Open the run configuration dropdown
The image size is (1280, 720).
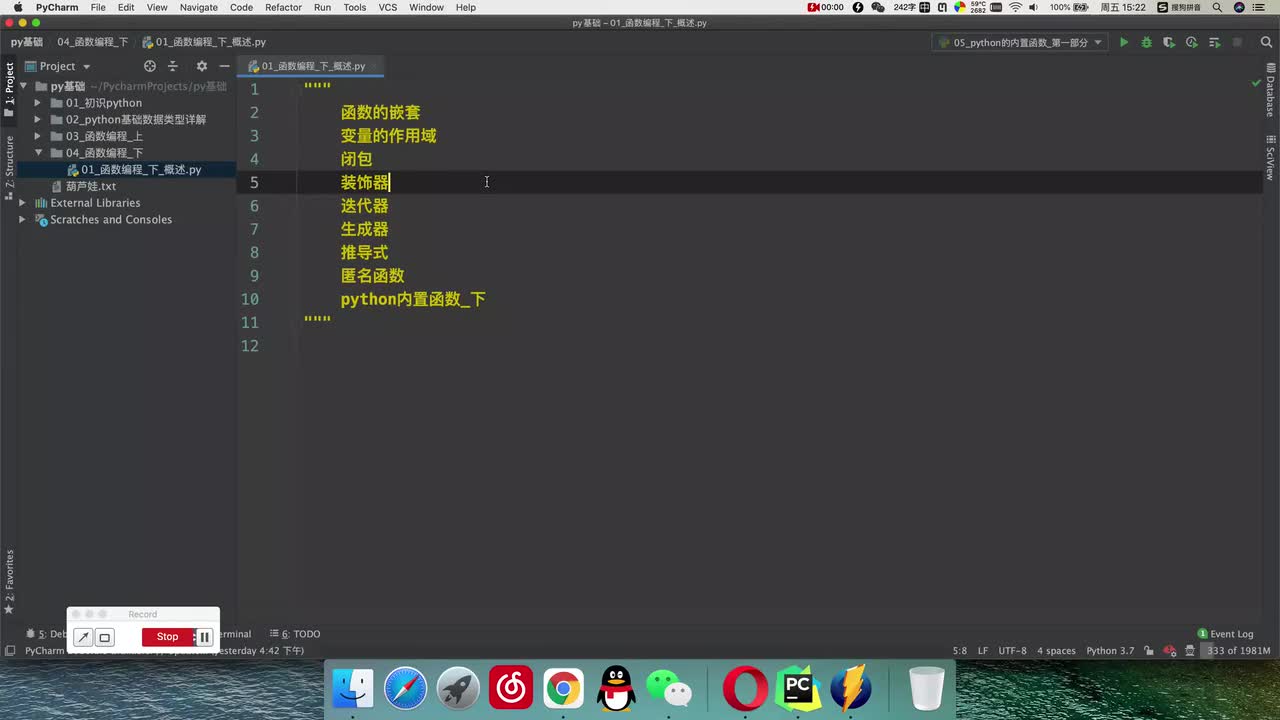click(1021, 43)
